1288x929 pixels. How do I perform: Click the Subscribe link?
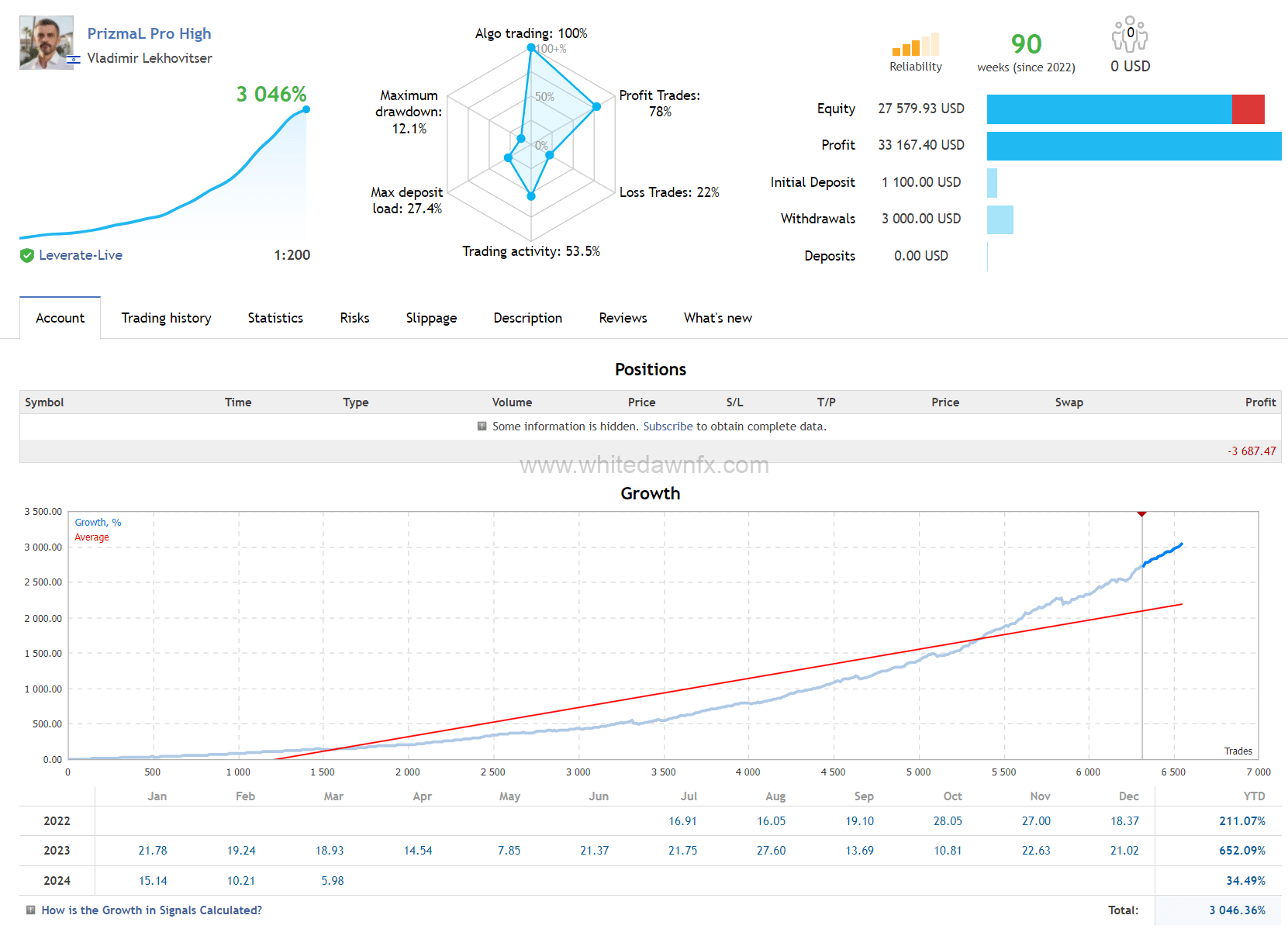click(668, 427)
